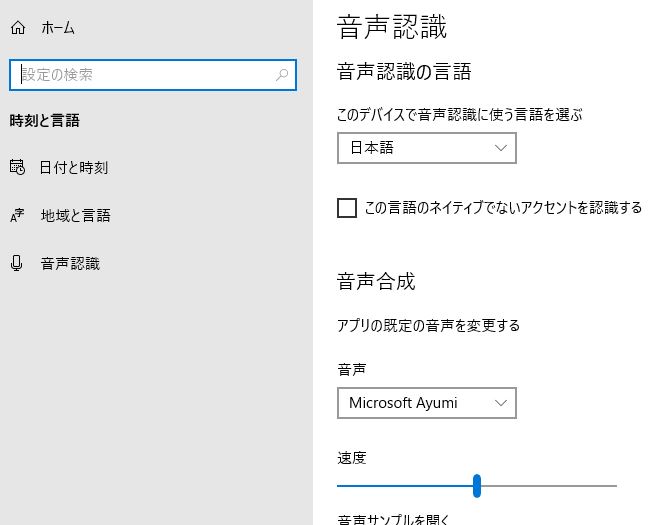Open the 地域と言語 settings section

tap(75, 215)
